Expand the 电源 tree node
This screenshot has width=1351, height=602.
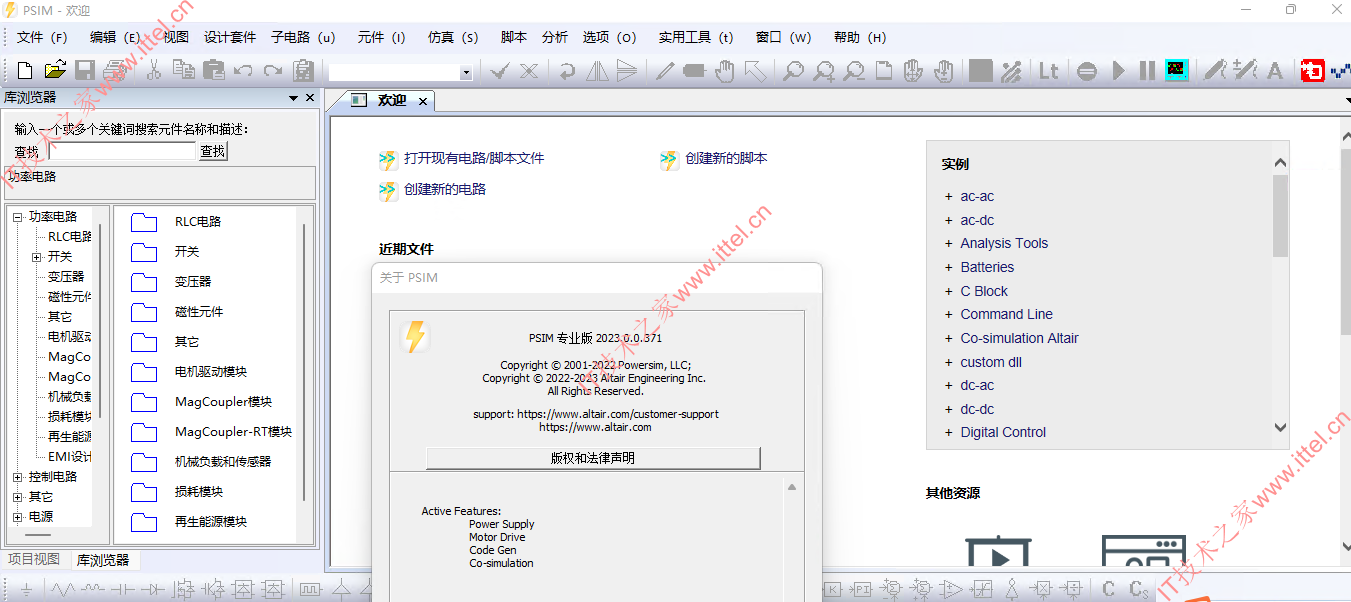[17, 516]
